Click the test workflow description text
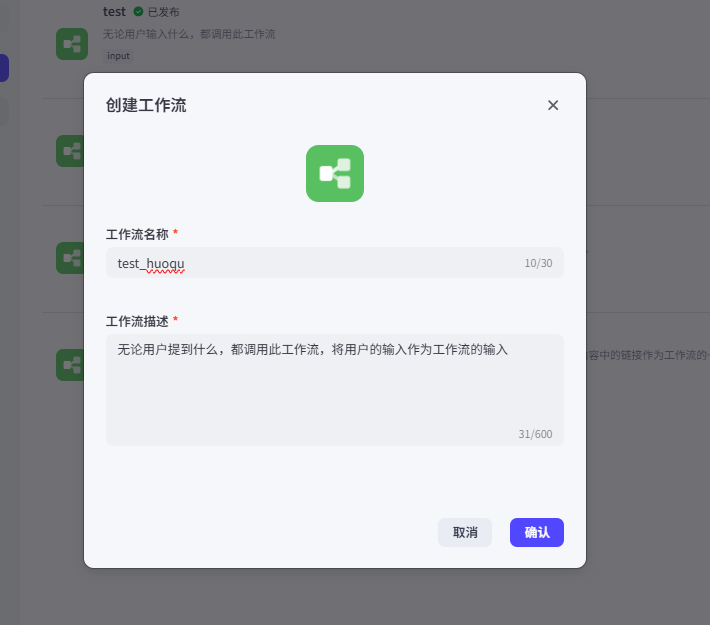The height and width of the screenshot is (625, 710). (x=189, y=34)
